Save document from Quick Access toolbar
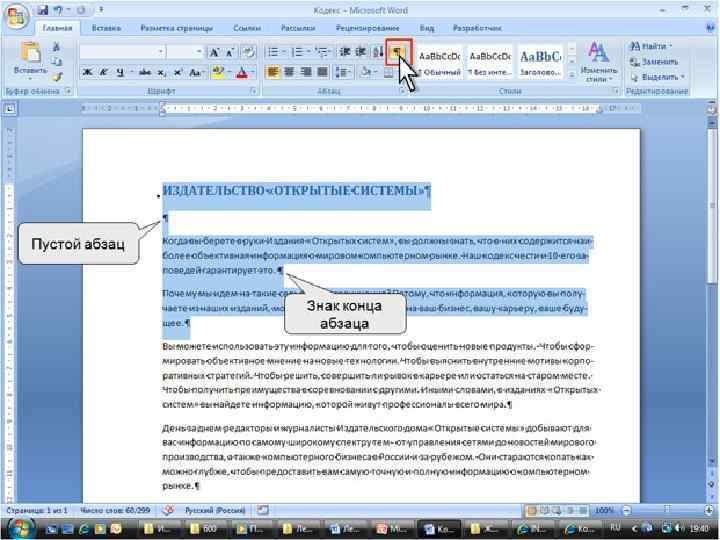This screenshot has height=540, width=720. coord(42,10)
